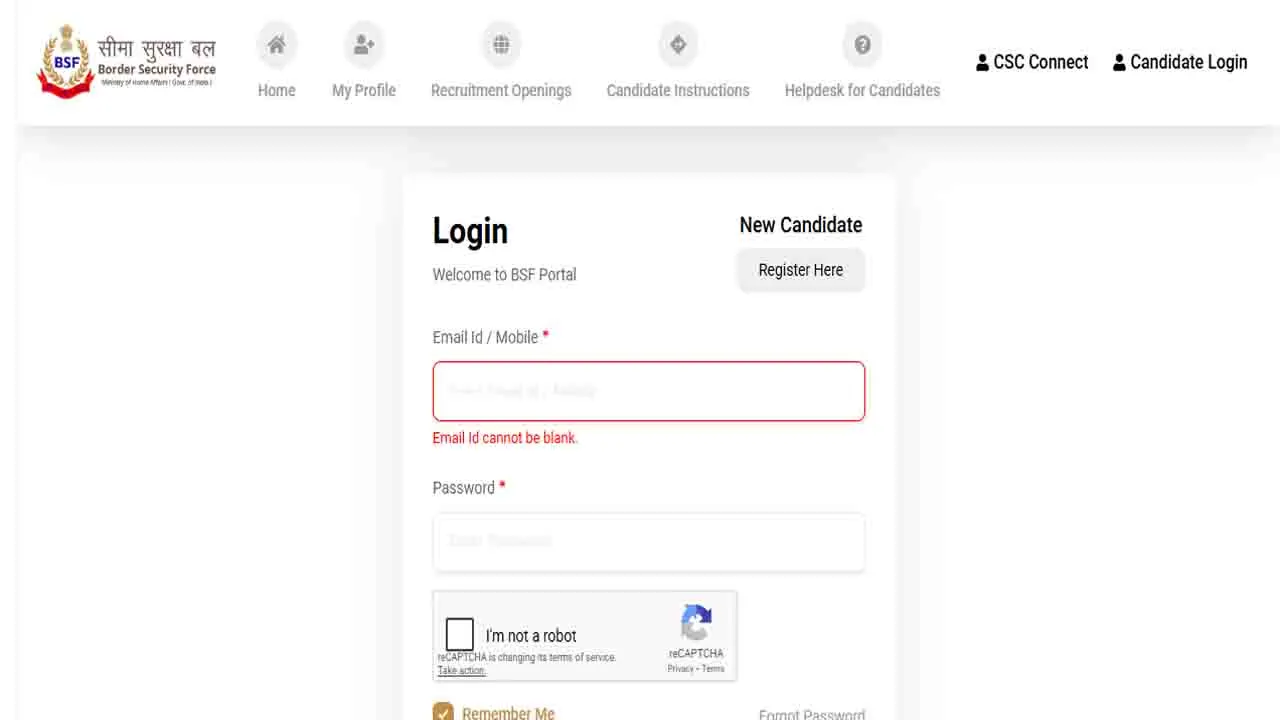Viewport: 1280px width, 720px height.
Task: Go to the Candidate Instructions menu item
Action: tap(678, 90)
